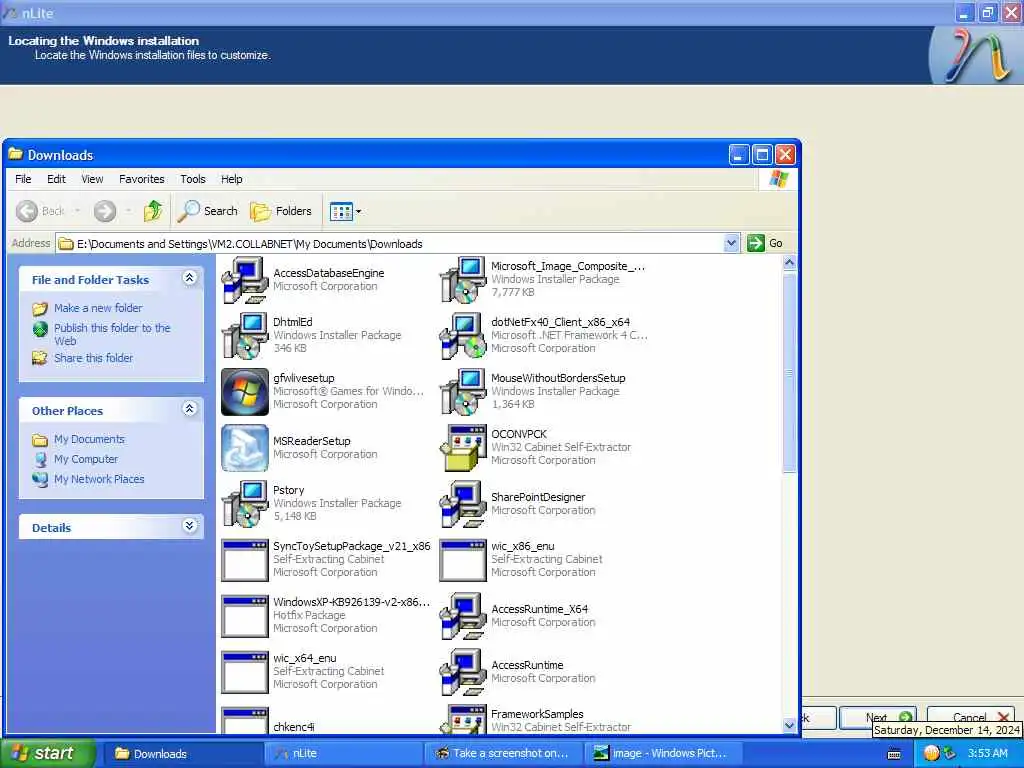Select the FrameworkSamples self-extractor icon
This screenshot has height=768, width=1024.
point(462,719)
